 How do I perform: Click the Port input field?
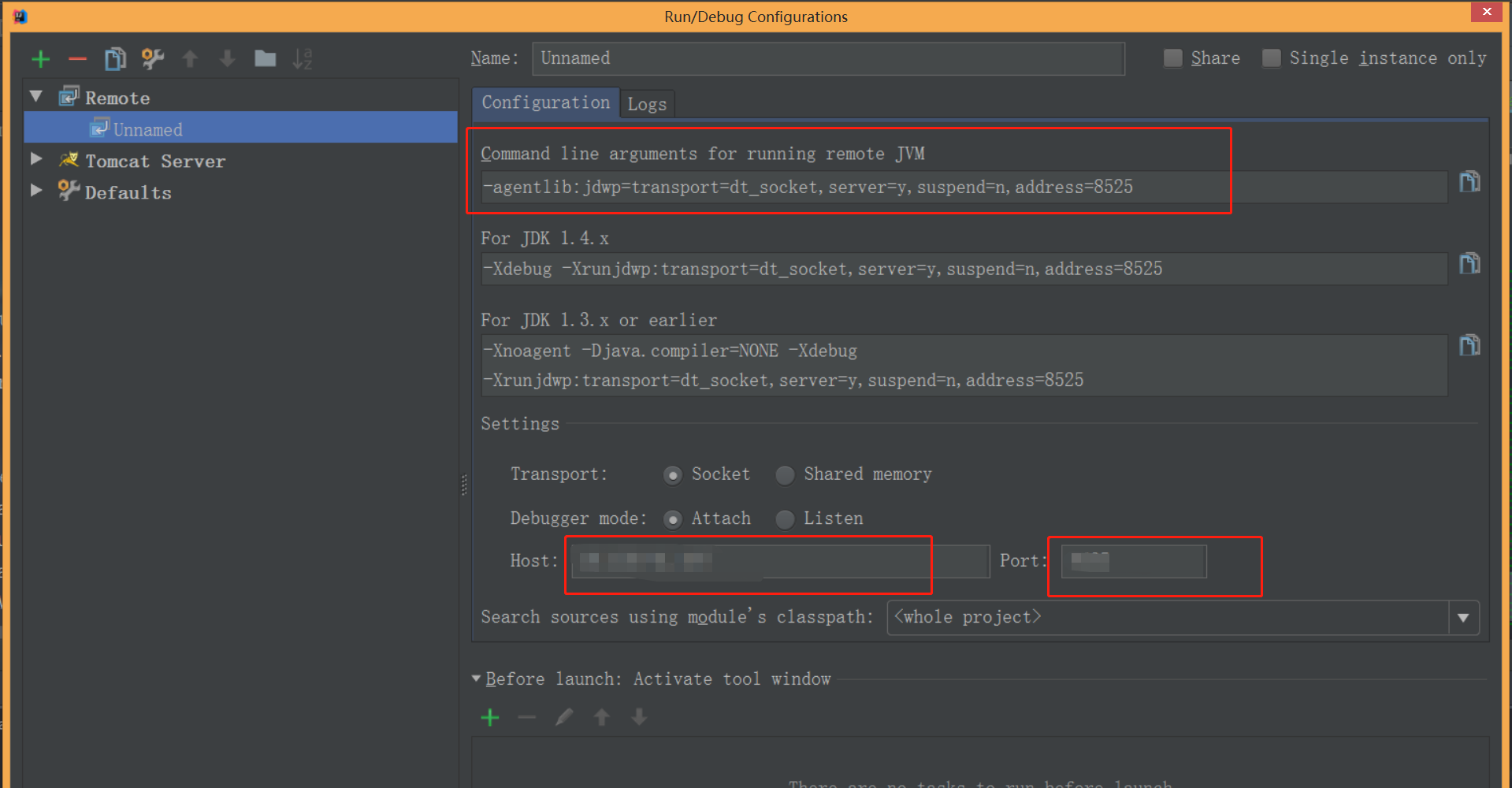pos(1134,561)
